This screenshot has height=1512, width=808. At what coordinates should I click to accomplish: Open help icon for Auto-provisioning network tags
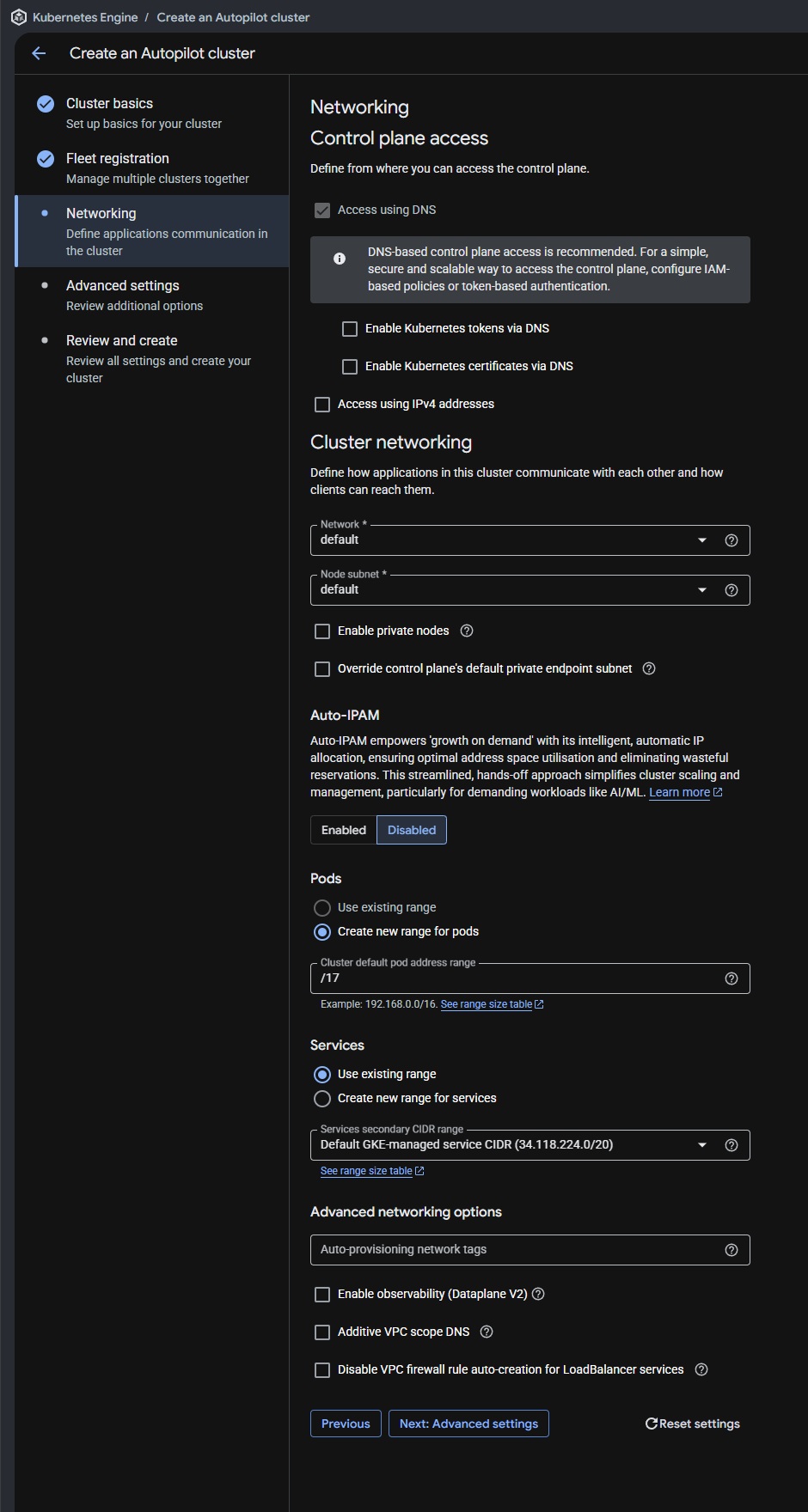point(731,1250)
